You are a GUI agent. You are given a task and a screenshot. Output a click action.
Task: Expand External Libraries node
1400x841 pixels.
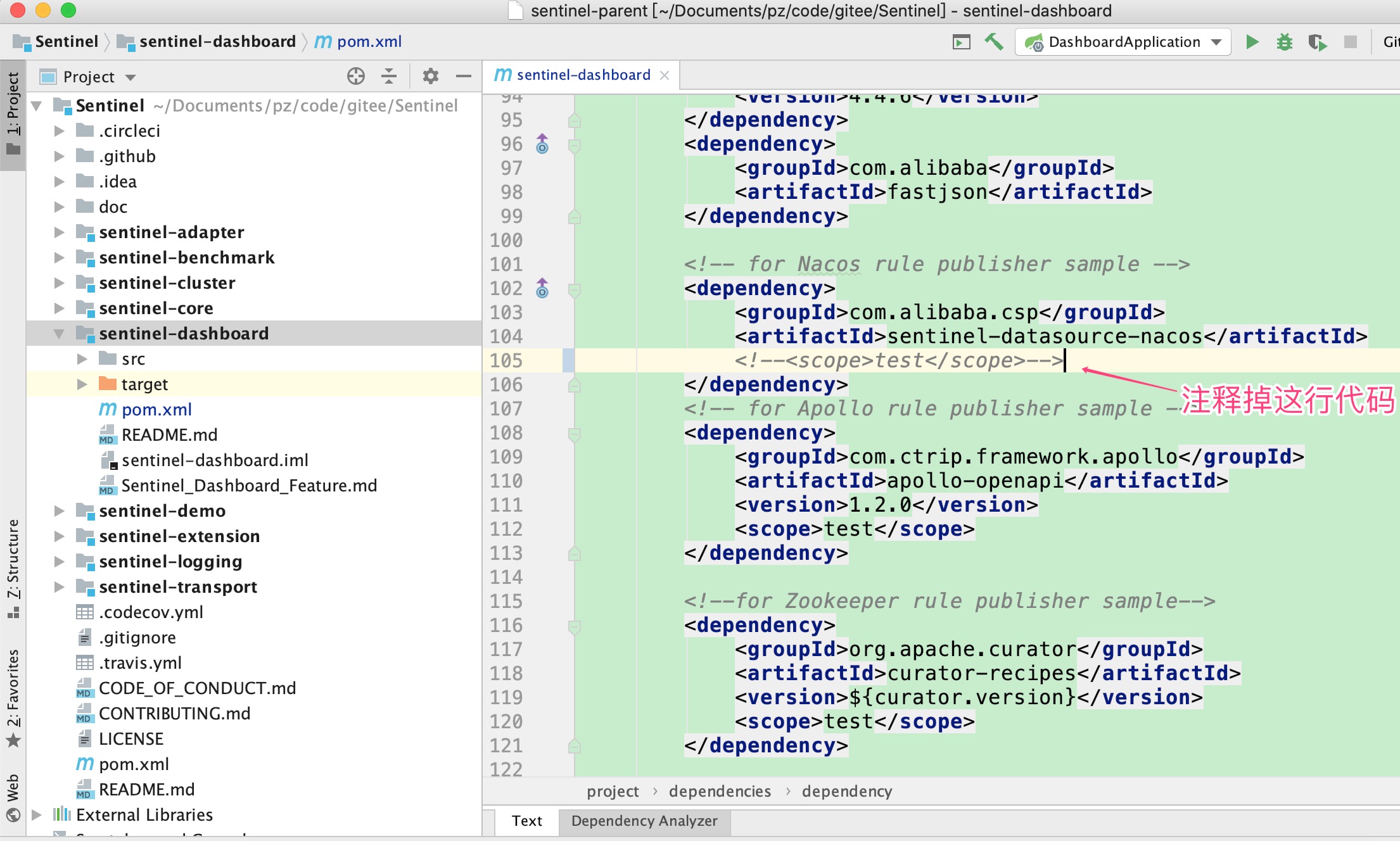(x=37, y=815)
